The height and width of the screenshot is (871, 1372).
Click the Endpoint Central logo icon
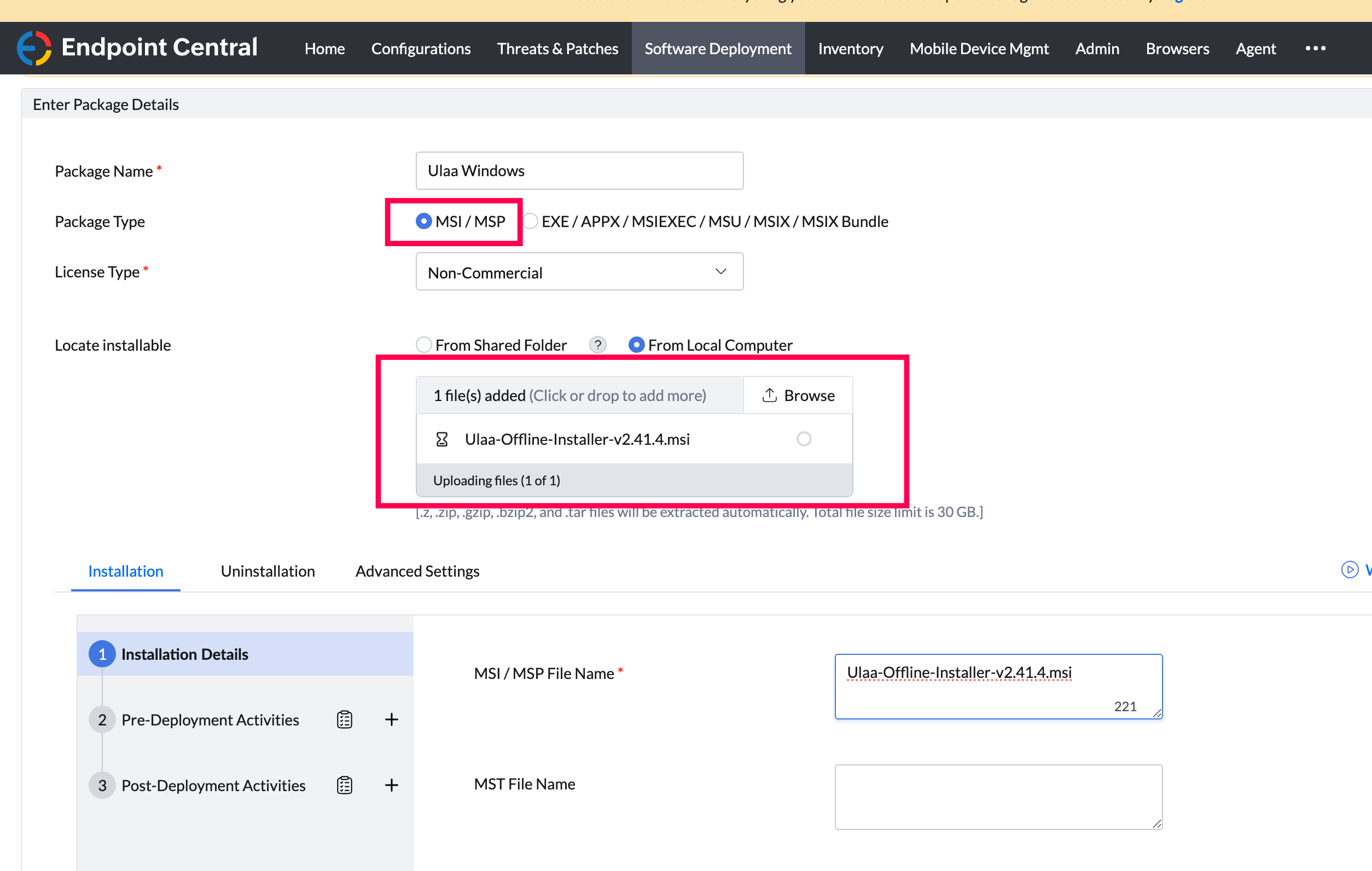coord(34,48)
